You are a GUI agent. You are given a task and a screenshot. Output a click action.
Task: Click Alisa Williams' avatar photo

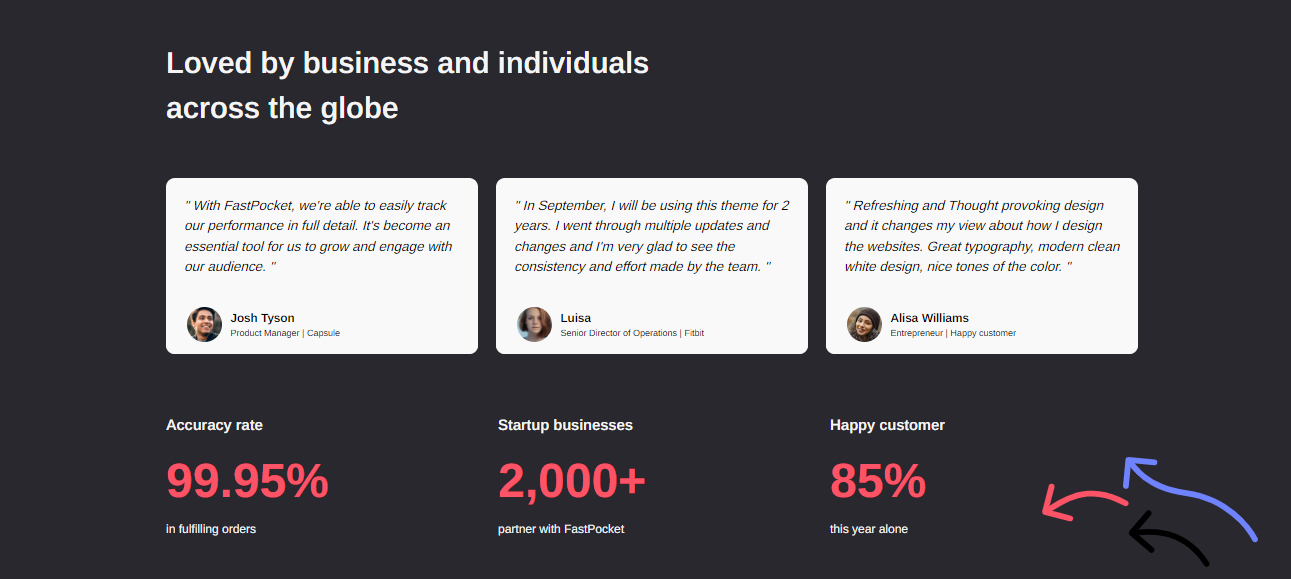coord(864,325)
